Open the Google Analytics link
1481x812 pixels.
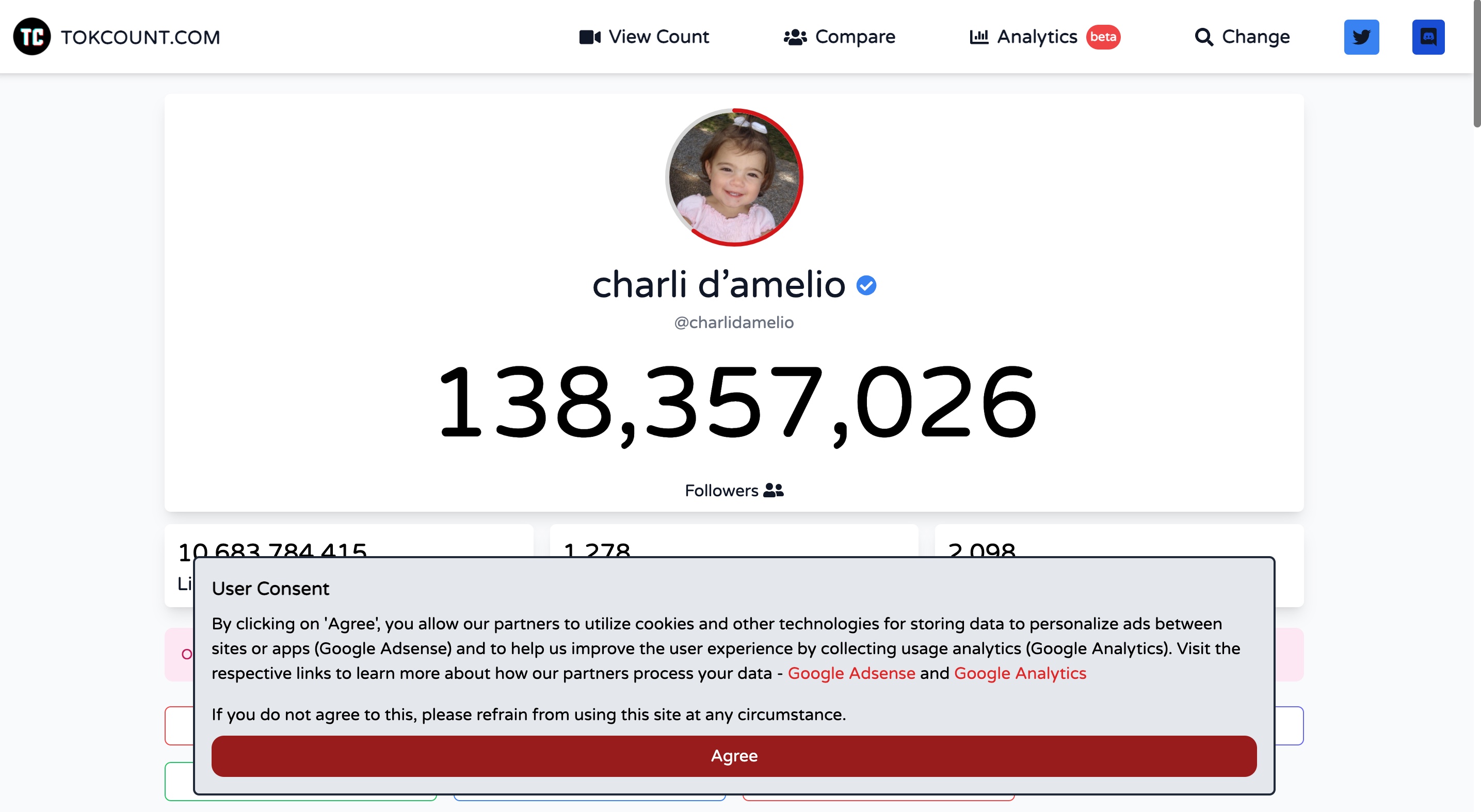1020,673
